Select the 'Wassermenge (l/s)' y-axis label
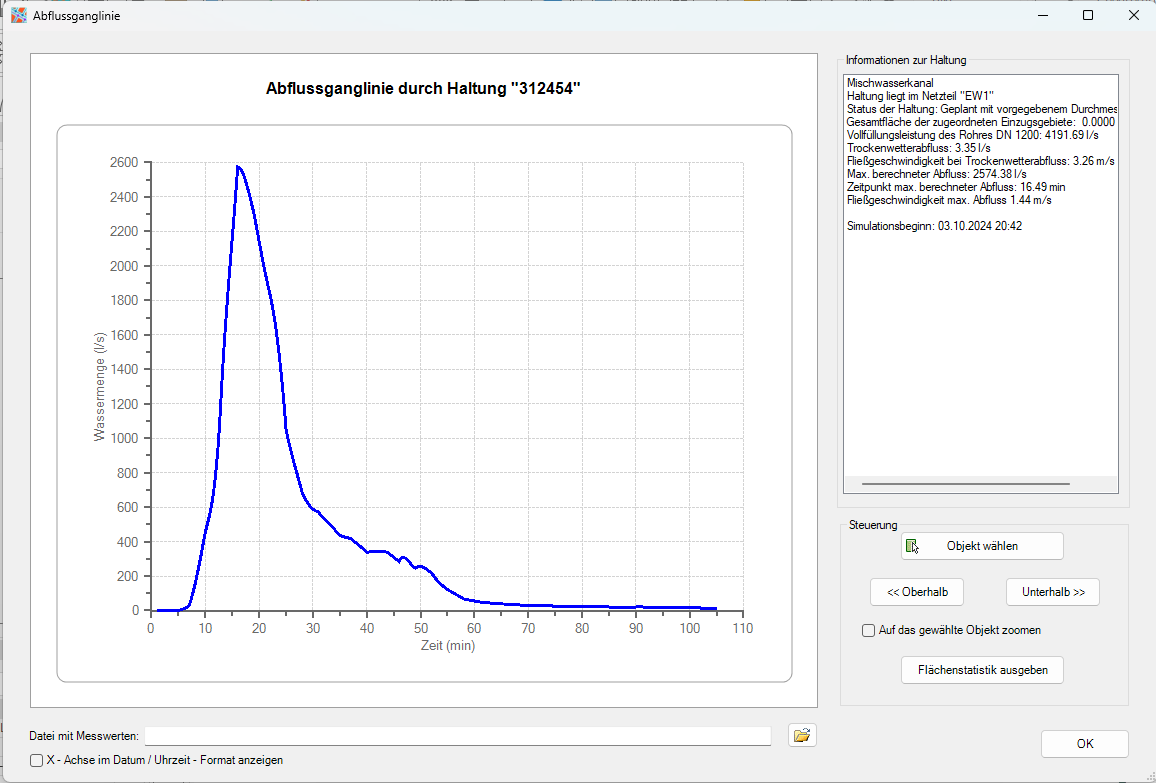Image resolution: width=1156 pixels, height=783 pixels. pyautogui.click(x=99, y=386)
